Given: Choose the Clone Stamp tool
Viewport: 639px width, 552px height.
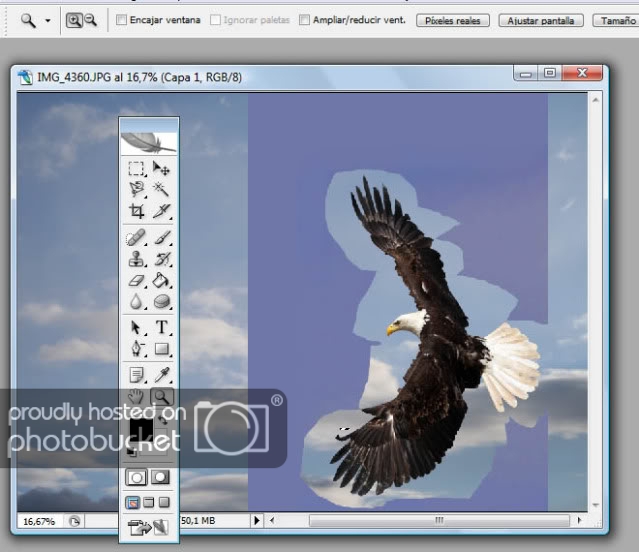Looking at the screenshot, I should pos(137,259).
